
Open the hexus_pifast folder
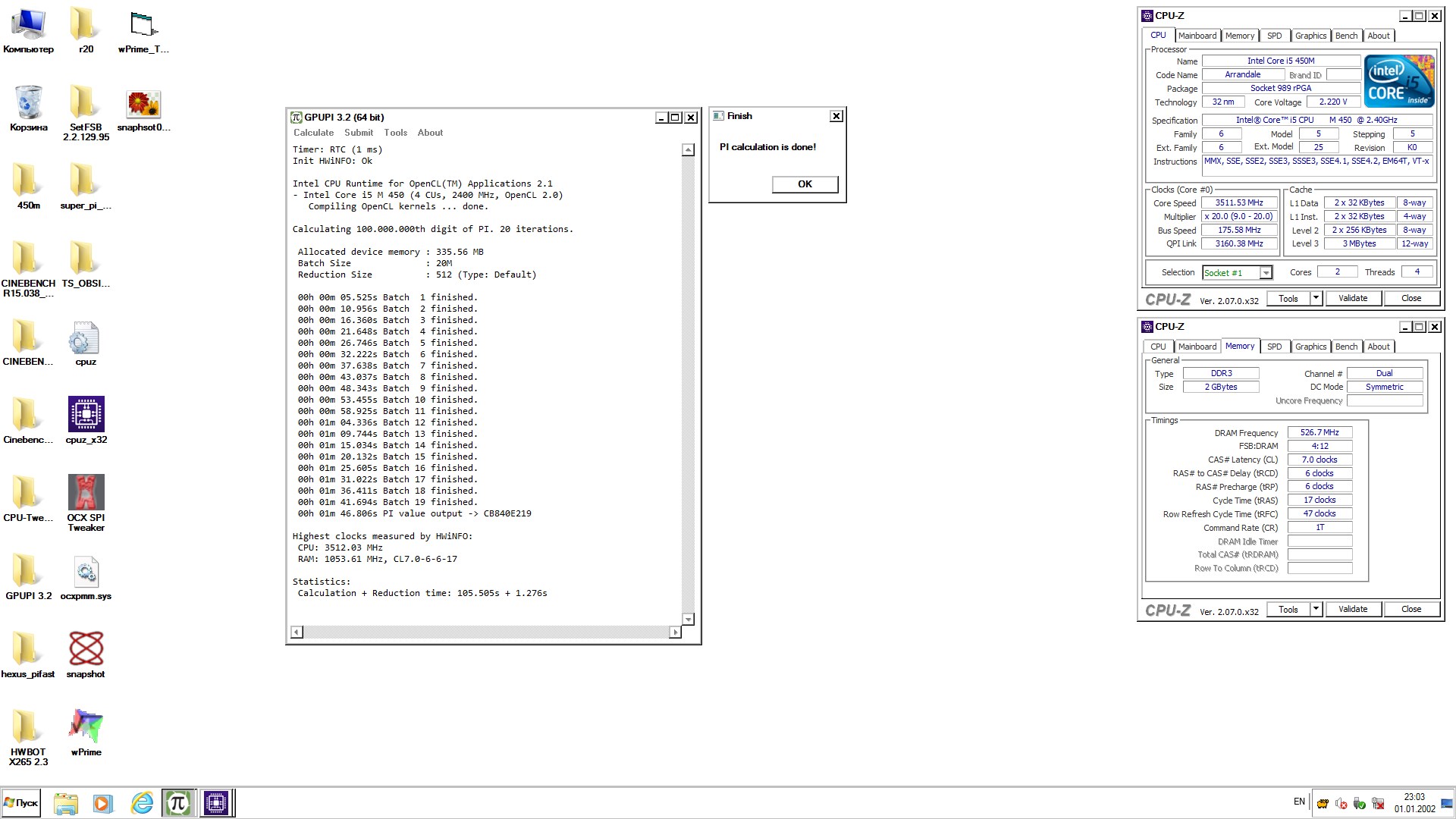tap(28, 656)
